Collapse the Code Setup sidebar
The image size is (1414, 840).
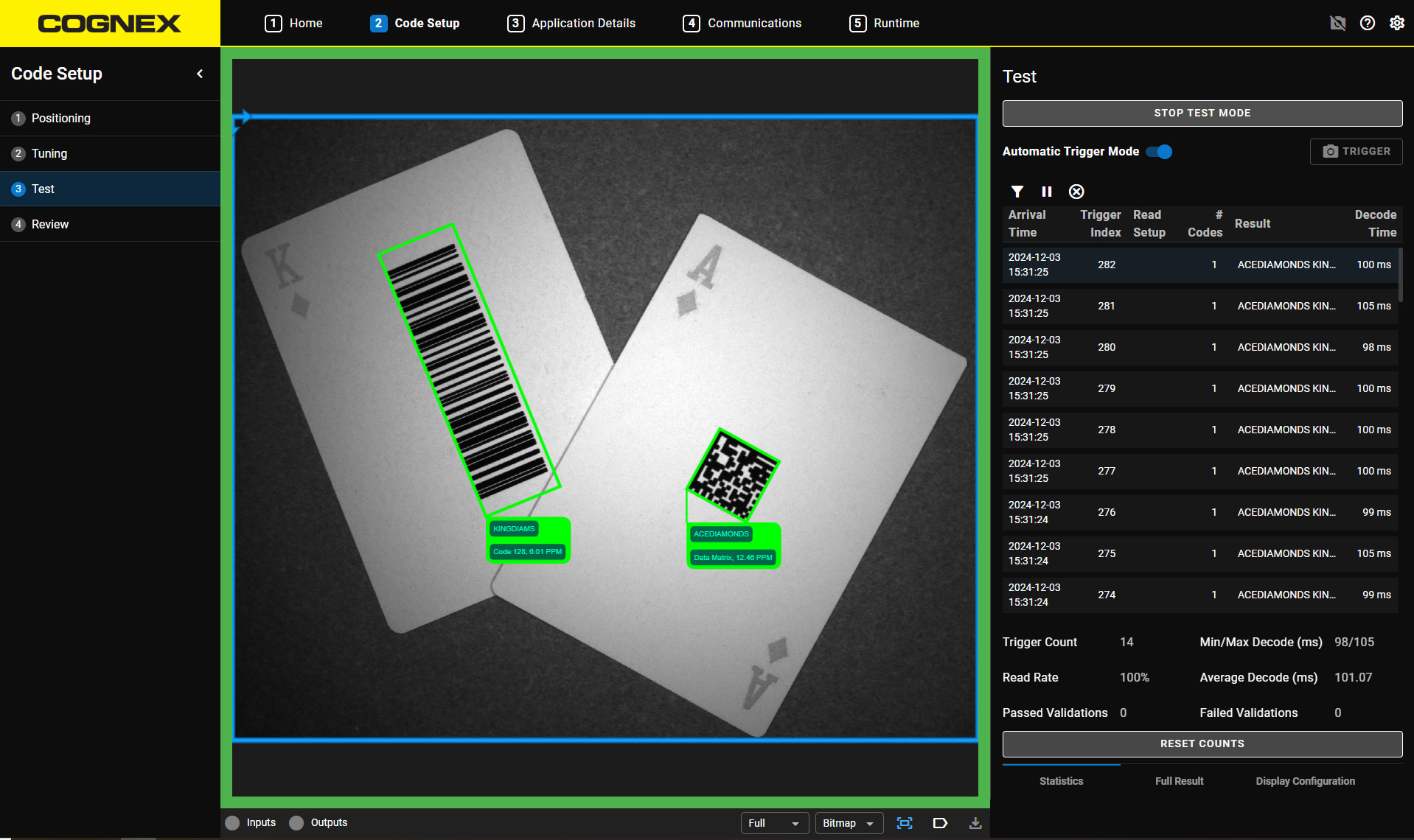(200, 74)
